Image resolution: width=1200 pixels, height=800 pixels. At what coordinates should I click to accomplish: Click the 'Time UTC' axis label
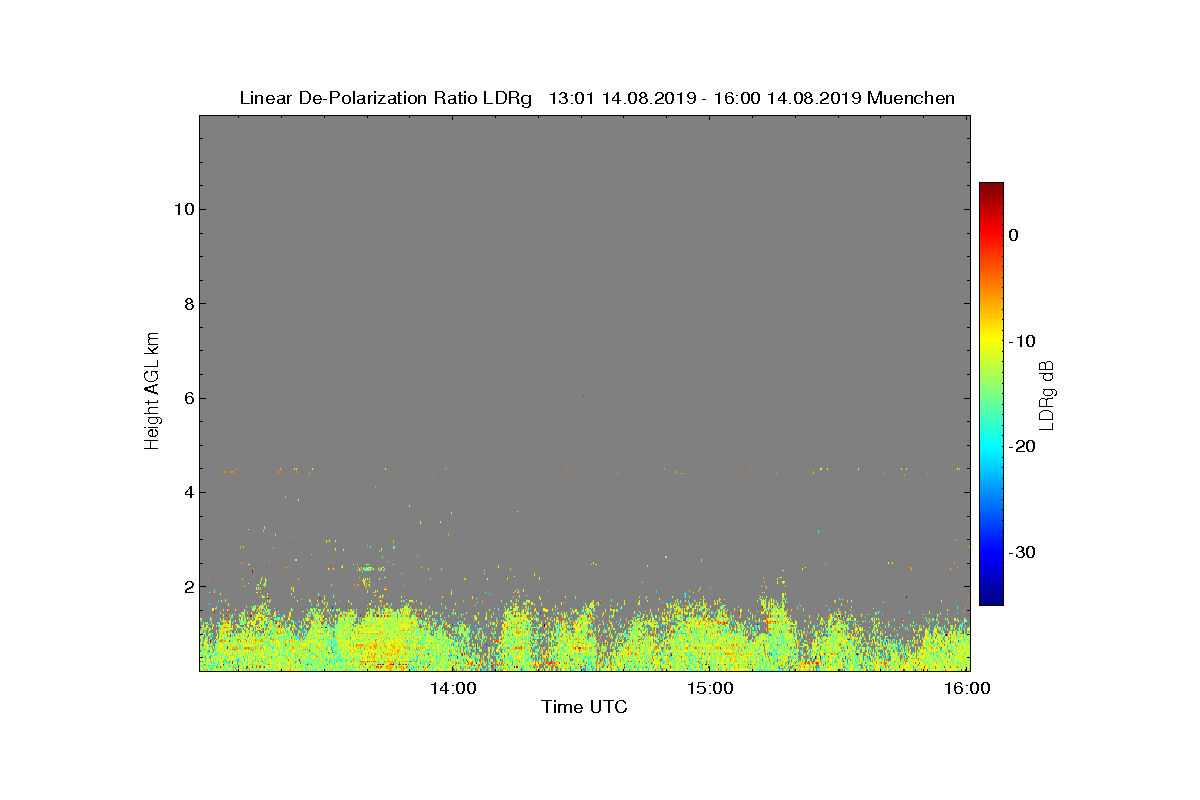point(585,707)
